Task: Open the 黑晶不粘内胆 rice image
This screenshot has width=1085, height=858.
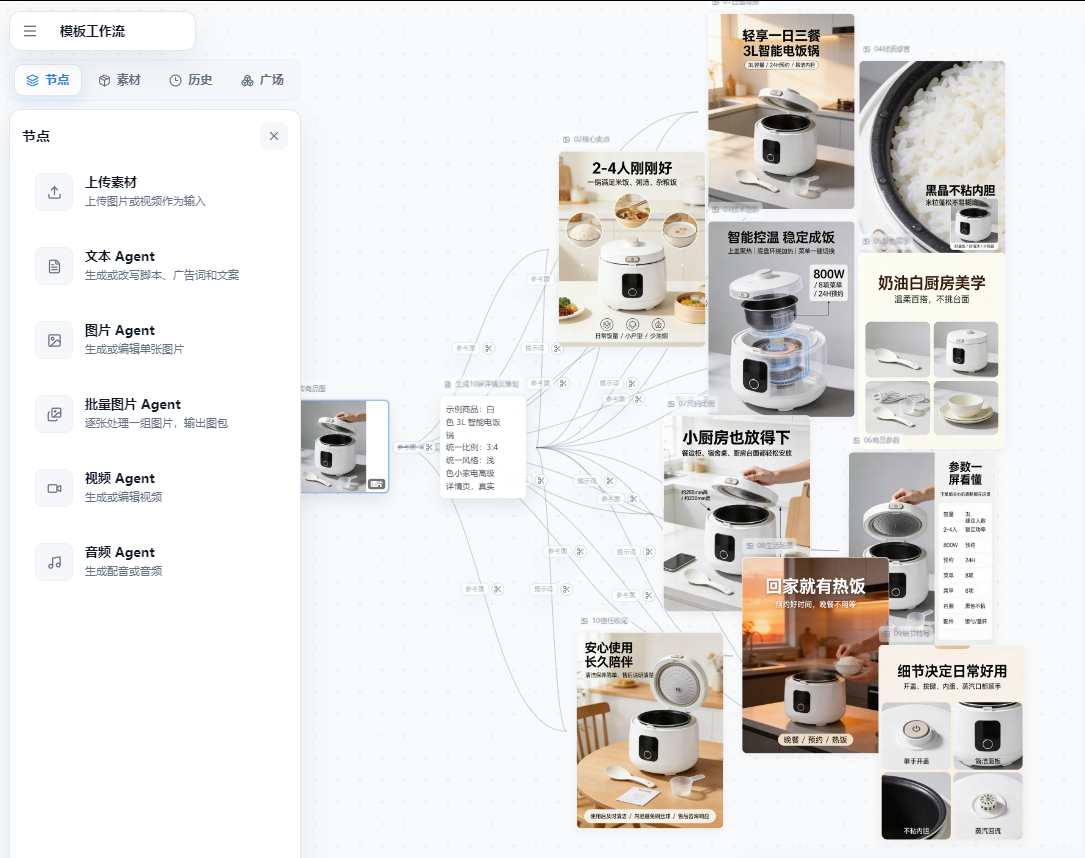Action: pyautogui.click(x=932, y=157)
